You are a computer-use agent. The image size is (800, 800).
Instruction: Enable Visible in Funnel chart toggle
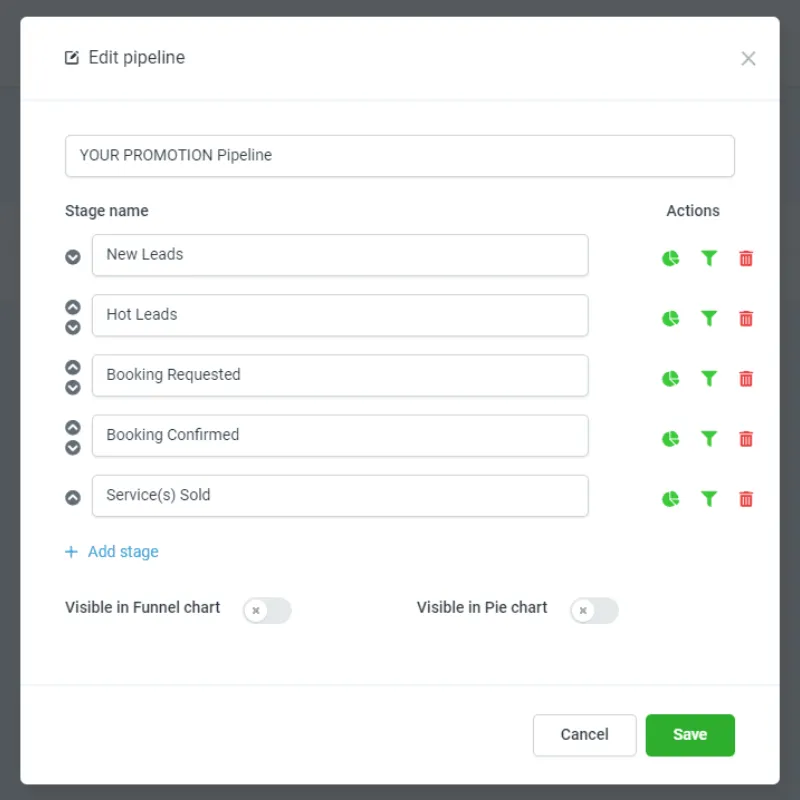point(267,610)
